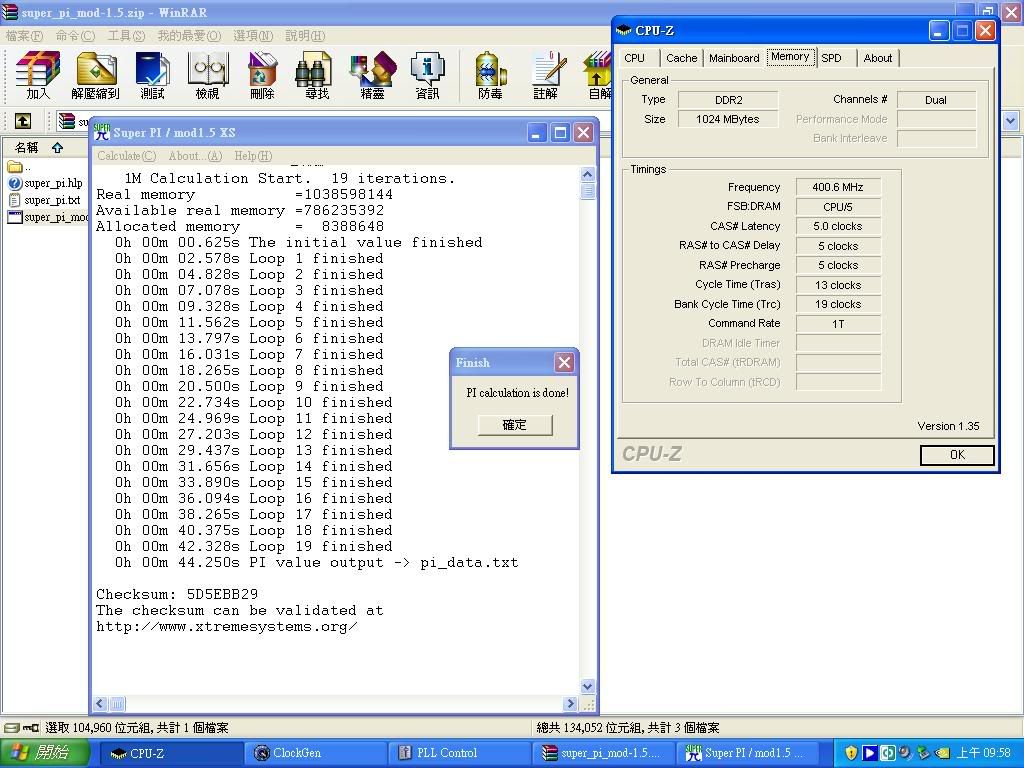Click the Super PI horizontal scrollbar left arrow
Screen dimensions: 1024x768
click(100, 703)
